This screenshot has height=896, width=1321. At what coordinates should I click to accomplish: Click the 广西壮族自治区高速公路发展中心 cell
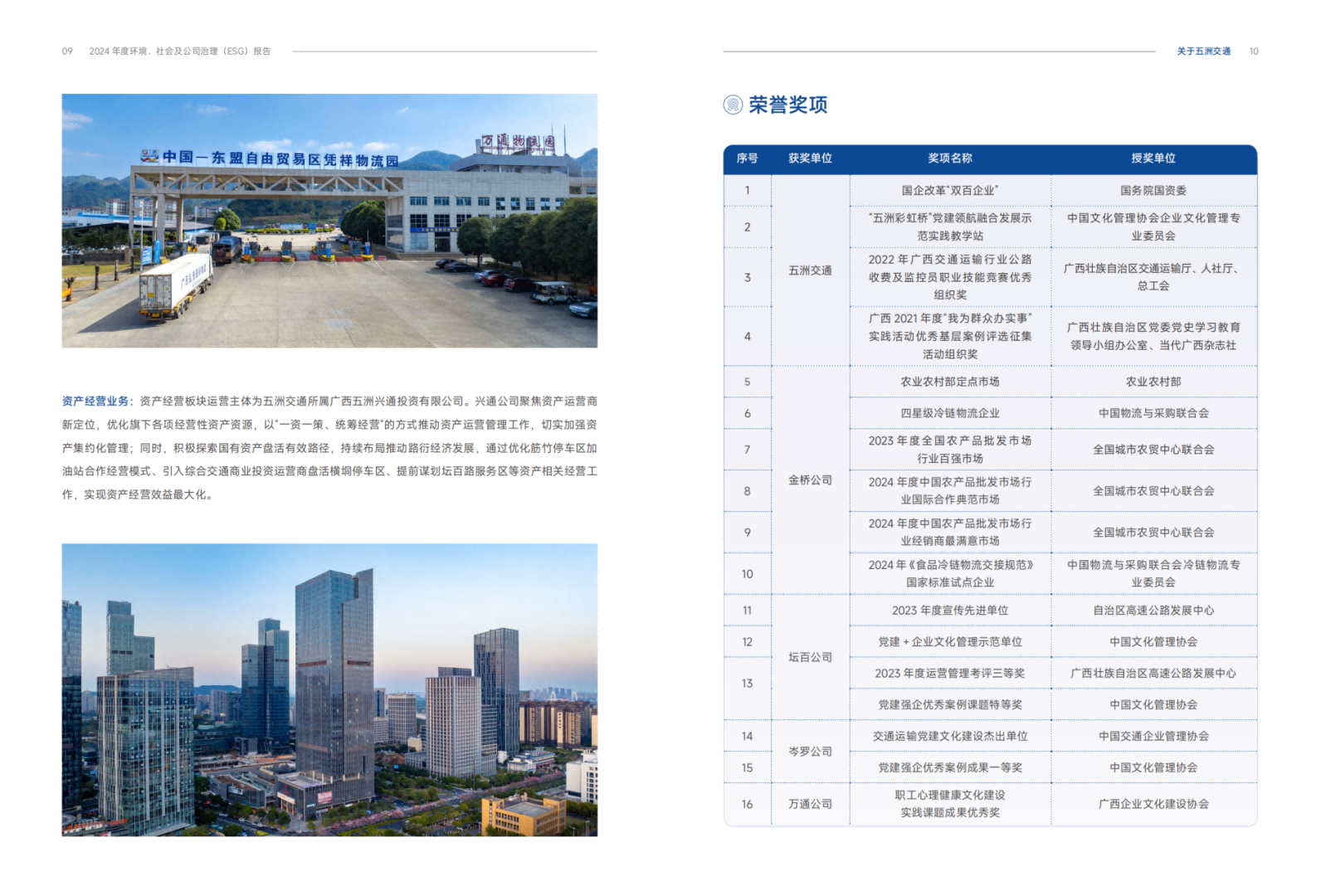pyautogui.click(x=1153, y=674)
